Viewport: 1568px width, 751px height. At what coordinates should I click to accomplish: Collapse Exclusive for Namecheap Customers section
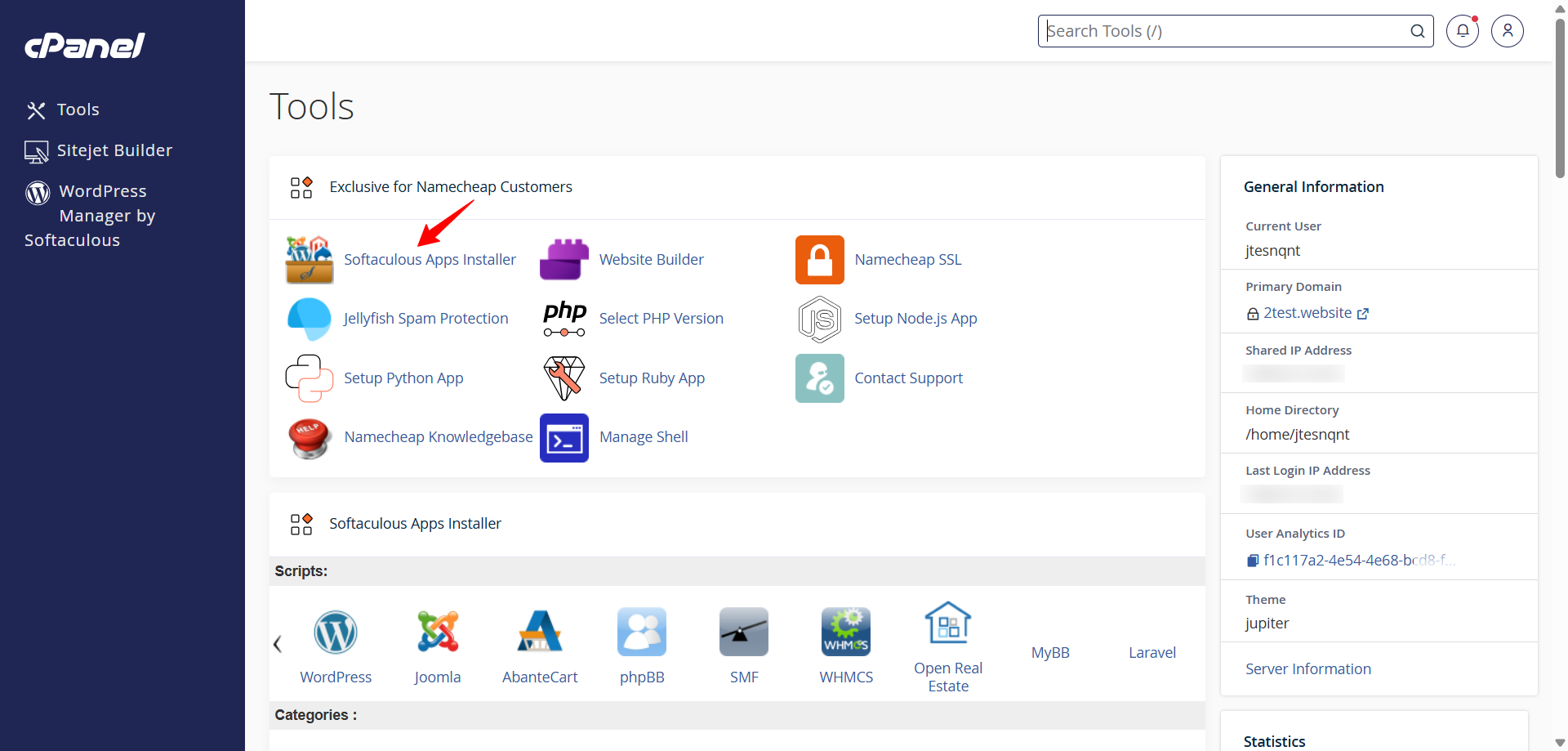(737, 187)
